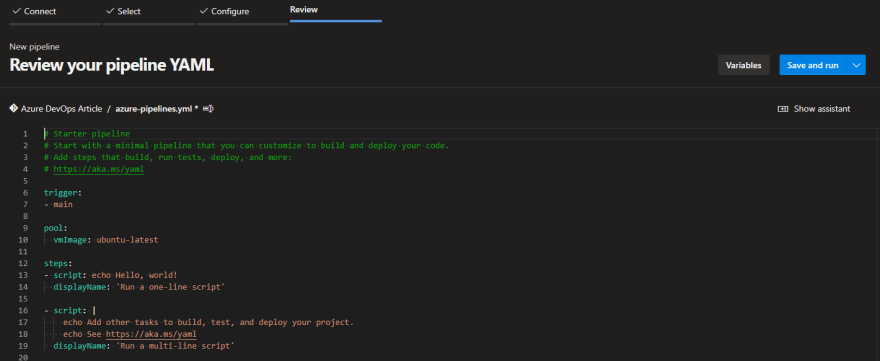Click the 'pool:' keyword
The image size is (880, 361).
pyautogui.click(x=56, y=228)
